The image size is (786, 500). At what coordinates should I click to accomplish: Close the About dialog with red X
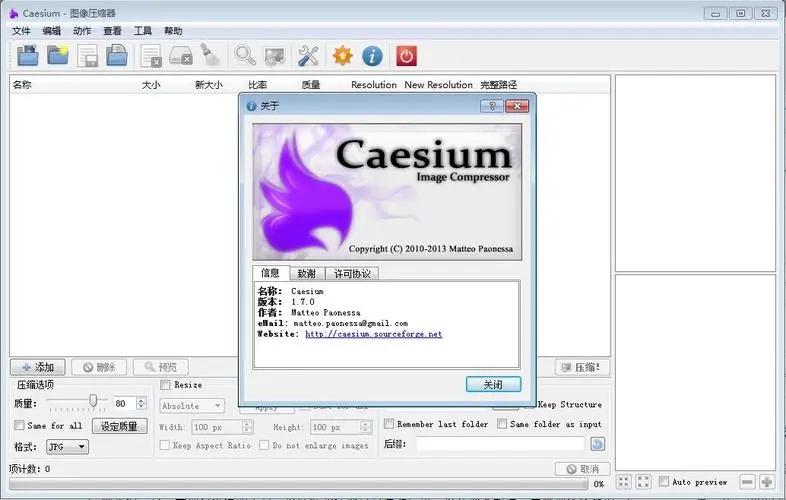click(517, 106)
